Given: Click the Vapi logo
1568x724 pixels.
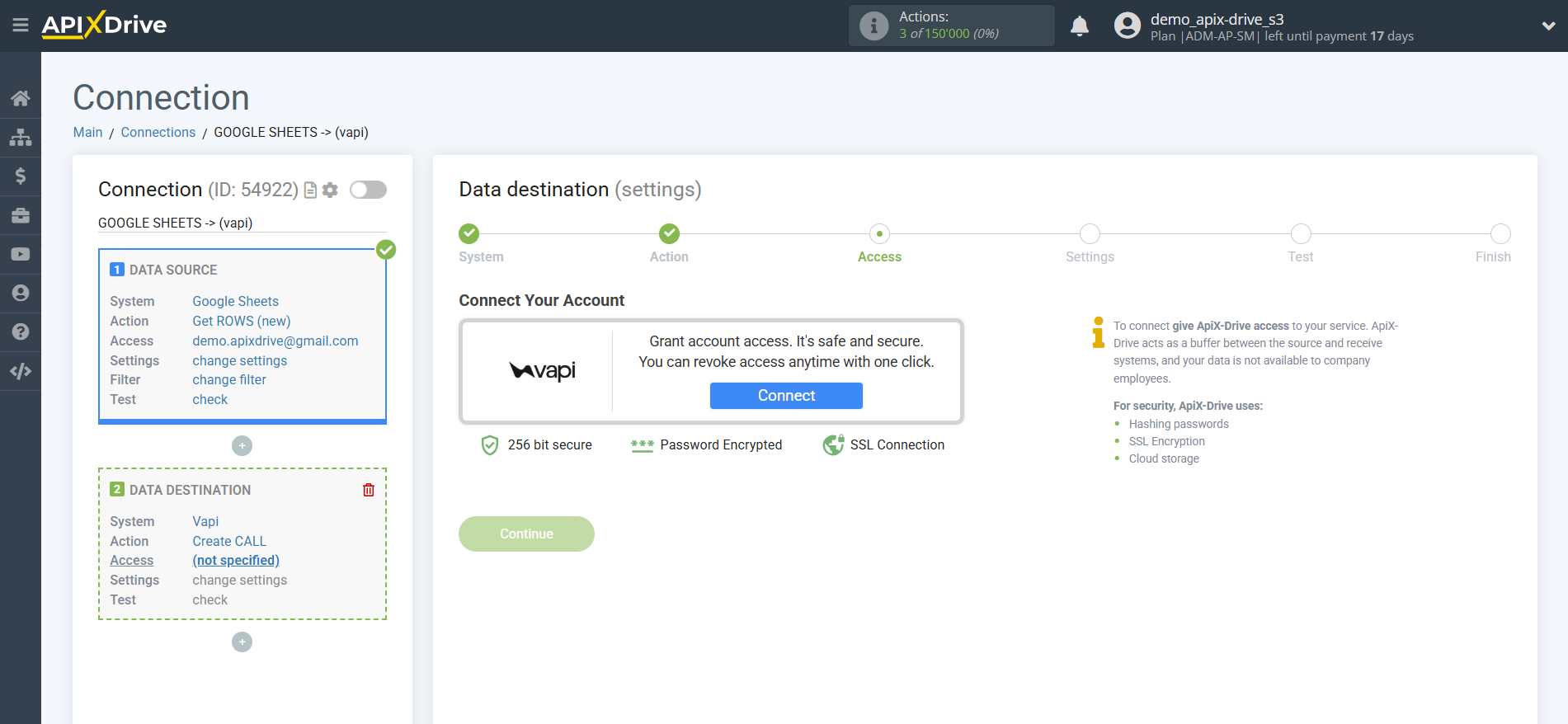Looking at the screenshot, I should (542, 371).
